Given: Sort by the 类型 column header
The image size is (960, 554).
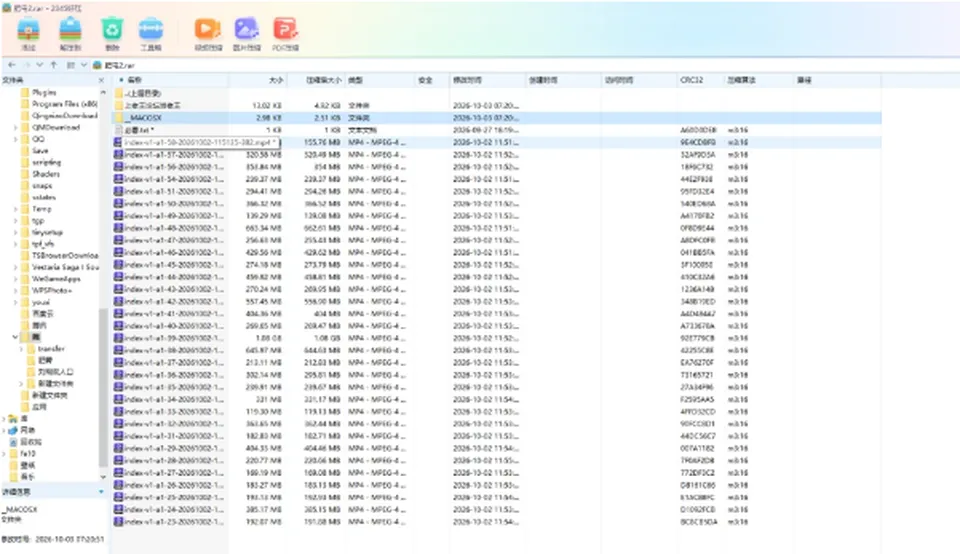Looking at the screenshot, I should coord(380,80).
